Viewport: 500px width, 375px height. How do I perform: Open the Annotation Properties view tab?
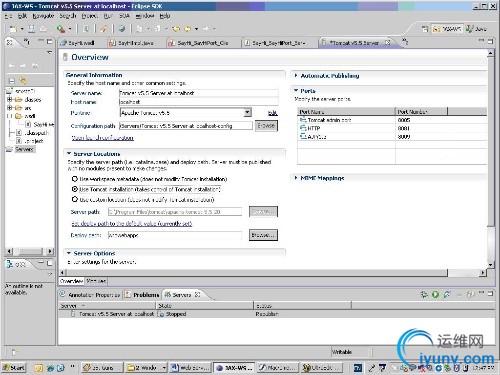(90, 295)
